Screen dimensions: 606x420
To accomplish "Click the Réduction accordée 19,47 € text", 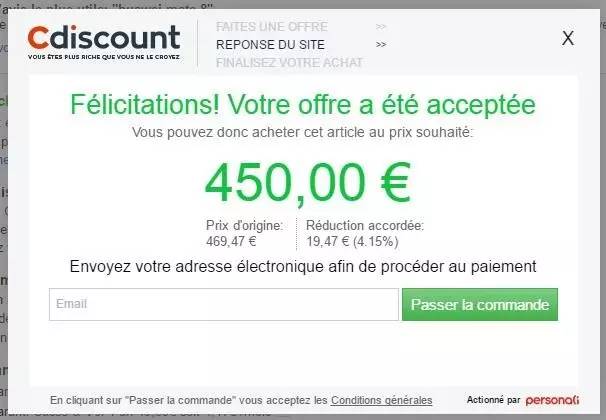I will click(365, 233).
